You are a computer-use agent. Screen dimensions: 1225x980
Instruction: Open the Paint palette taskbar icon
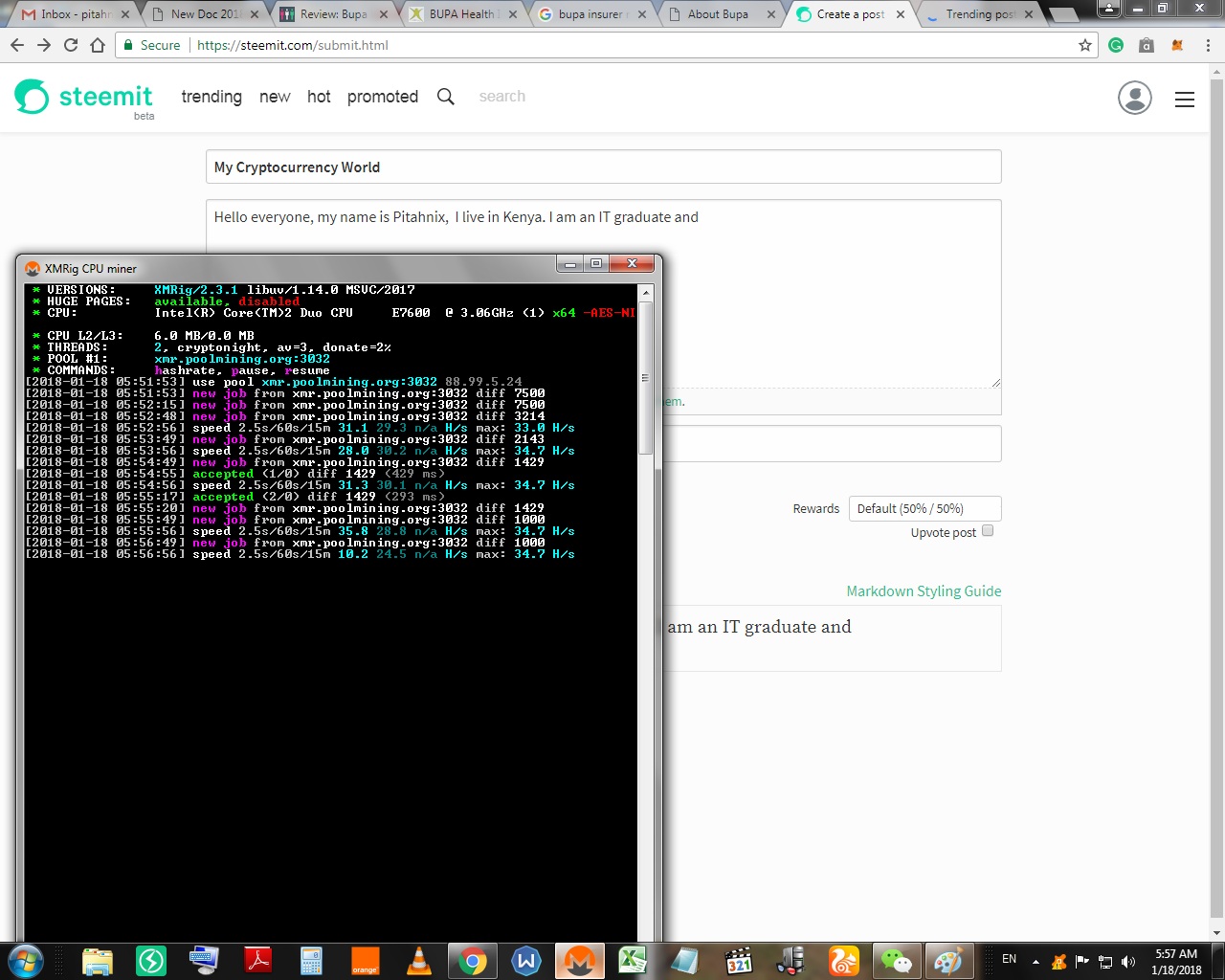coord(948,961)
